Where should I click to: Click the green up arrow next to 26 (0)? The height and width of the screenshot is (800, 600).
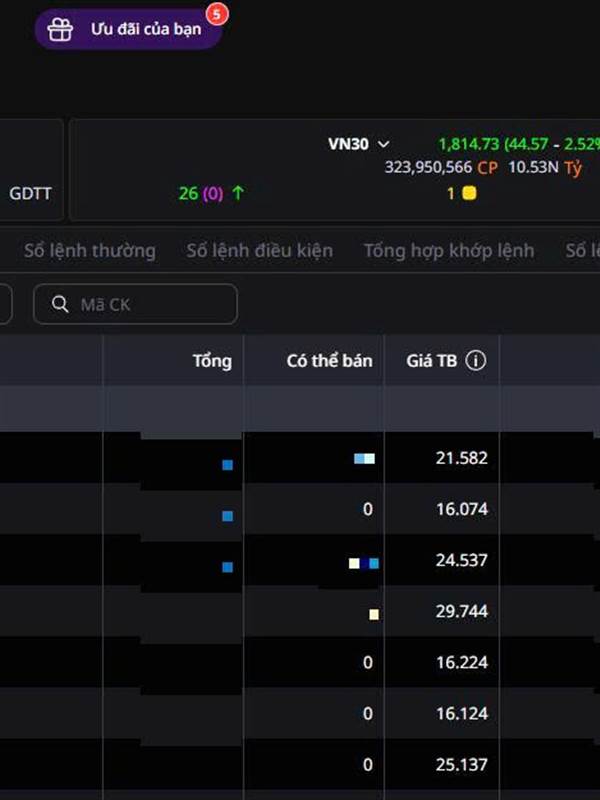238,193
